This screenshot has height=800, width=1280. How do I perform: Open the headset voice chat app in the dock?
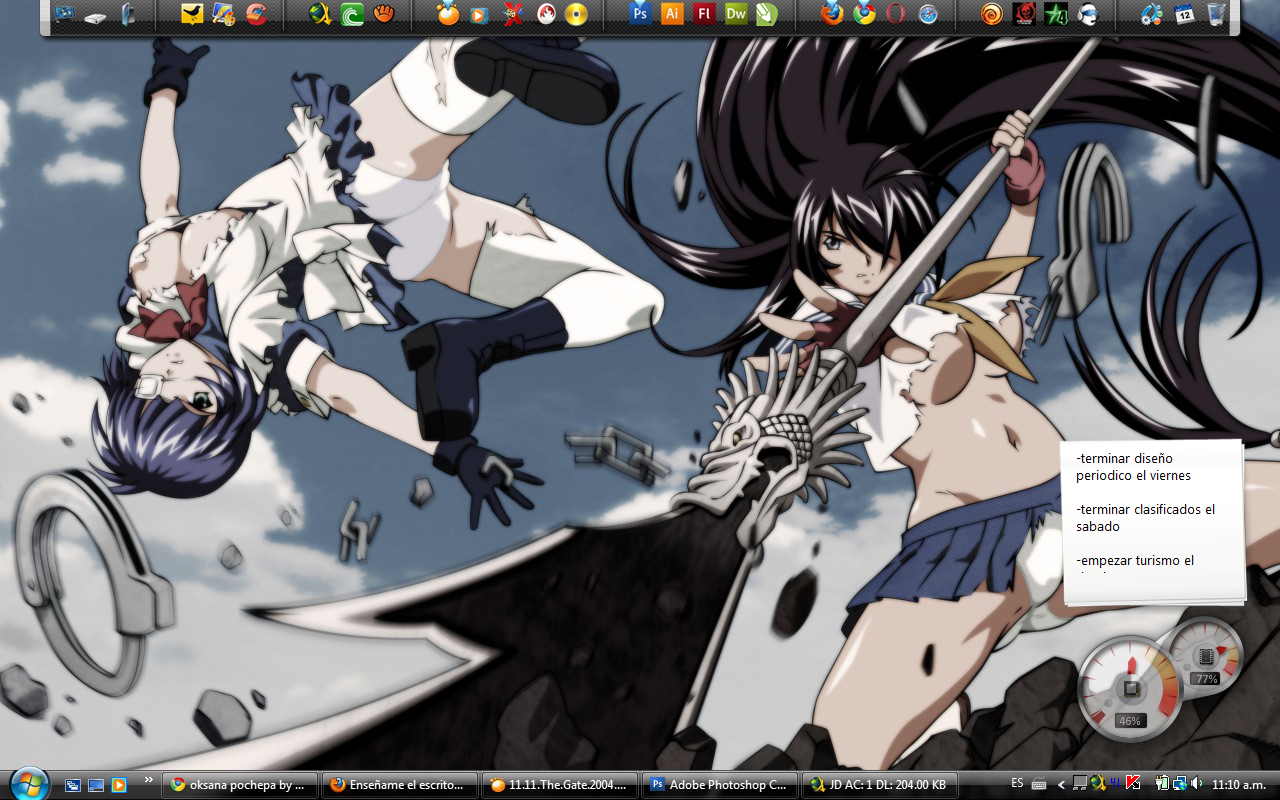(x=1088, y=14)
